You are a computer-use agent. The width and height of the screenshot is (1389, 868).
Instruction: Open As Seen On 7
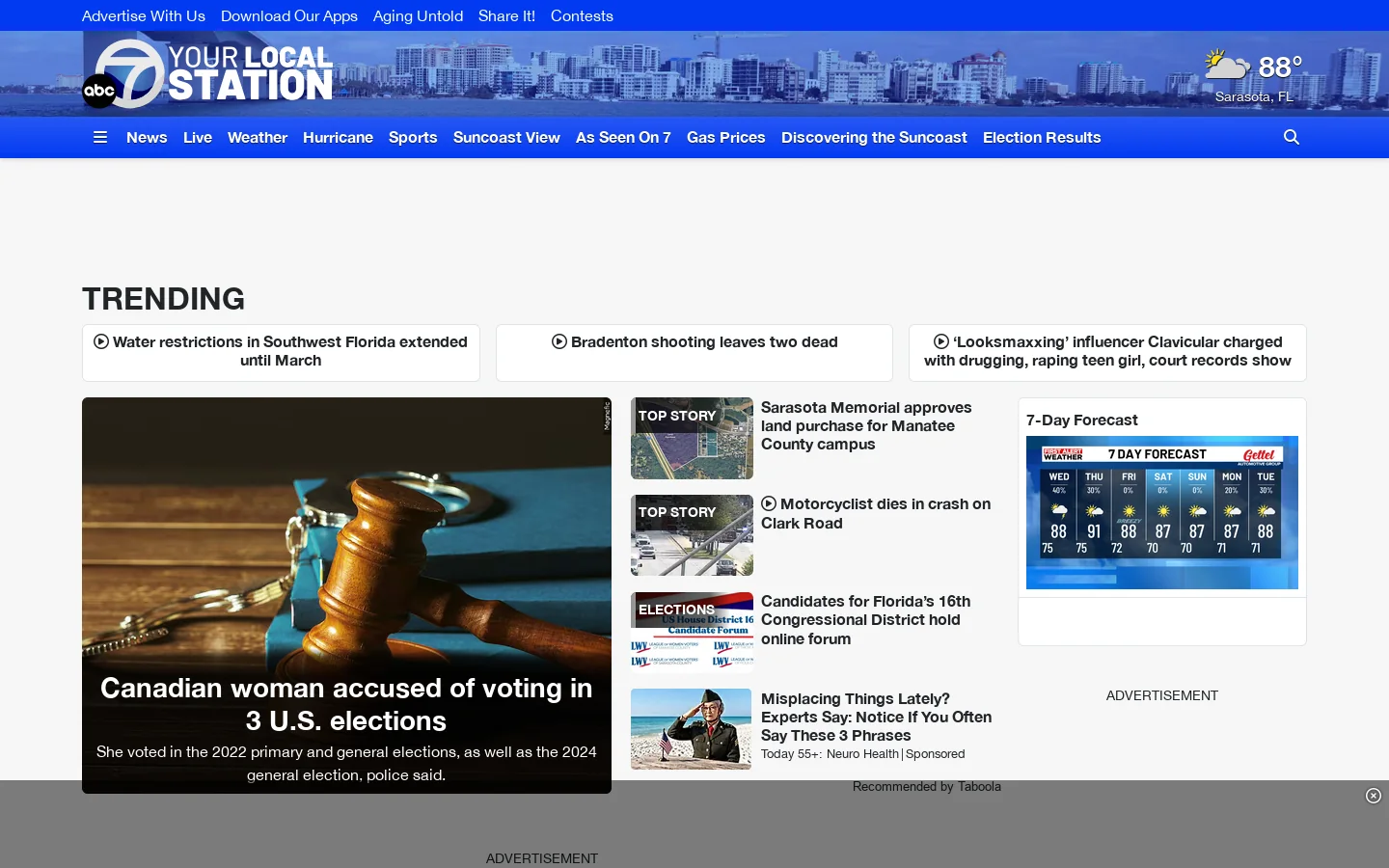tap(623, 137)
